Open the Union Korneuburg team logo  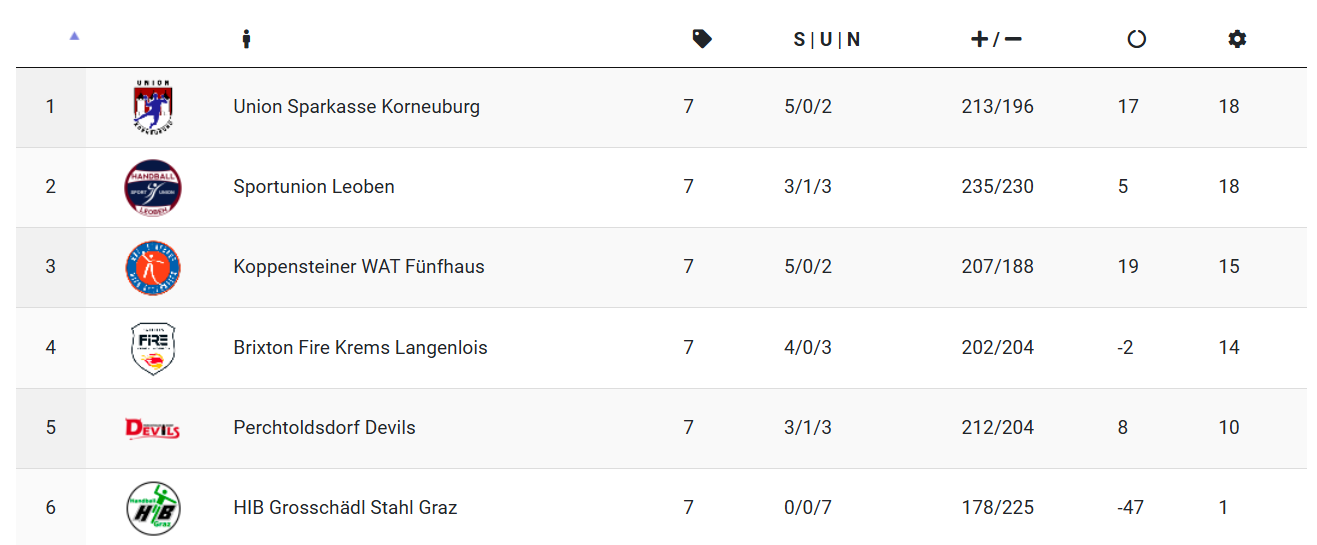(153, 107)
